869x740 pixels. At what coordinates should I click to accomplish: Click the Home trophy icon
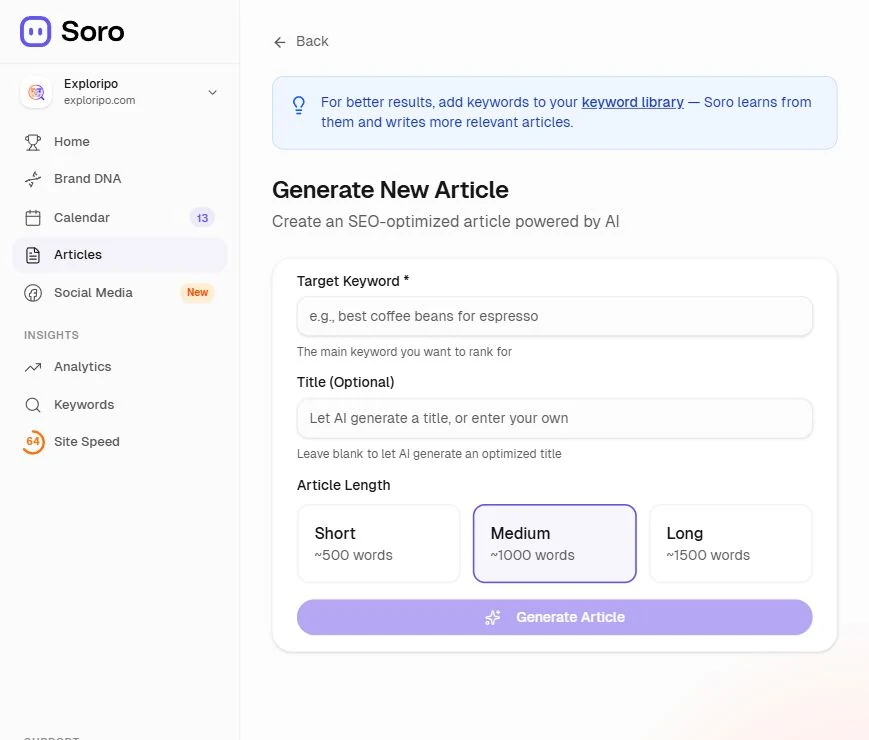tap(33, 142)
